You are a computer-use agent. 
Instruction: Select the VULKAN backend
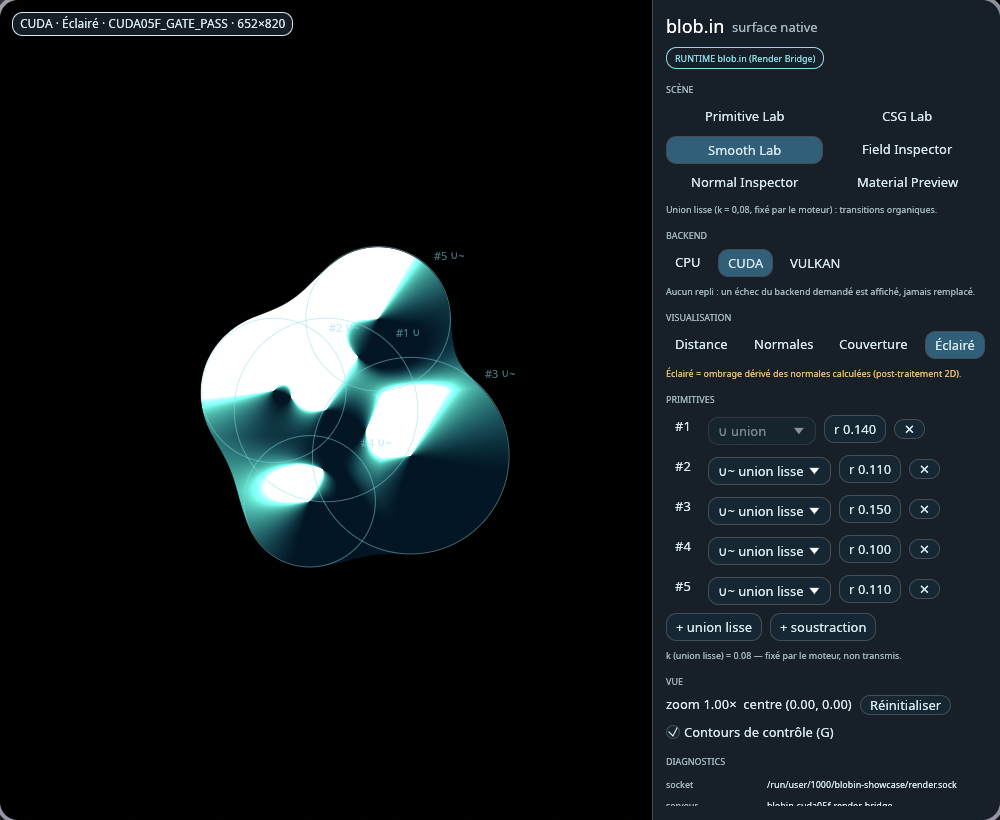click(814, 263)
